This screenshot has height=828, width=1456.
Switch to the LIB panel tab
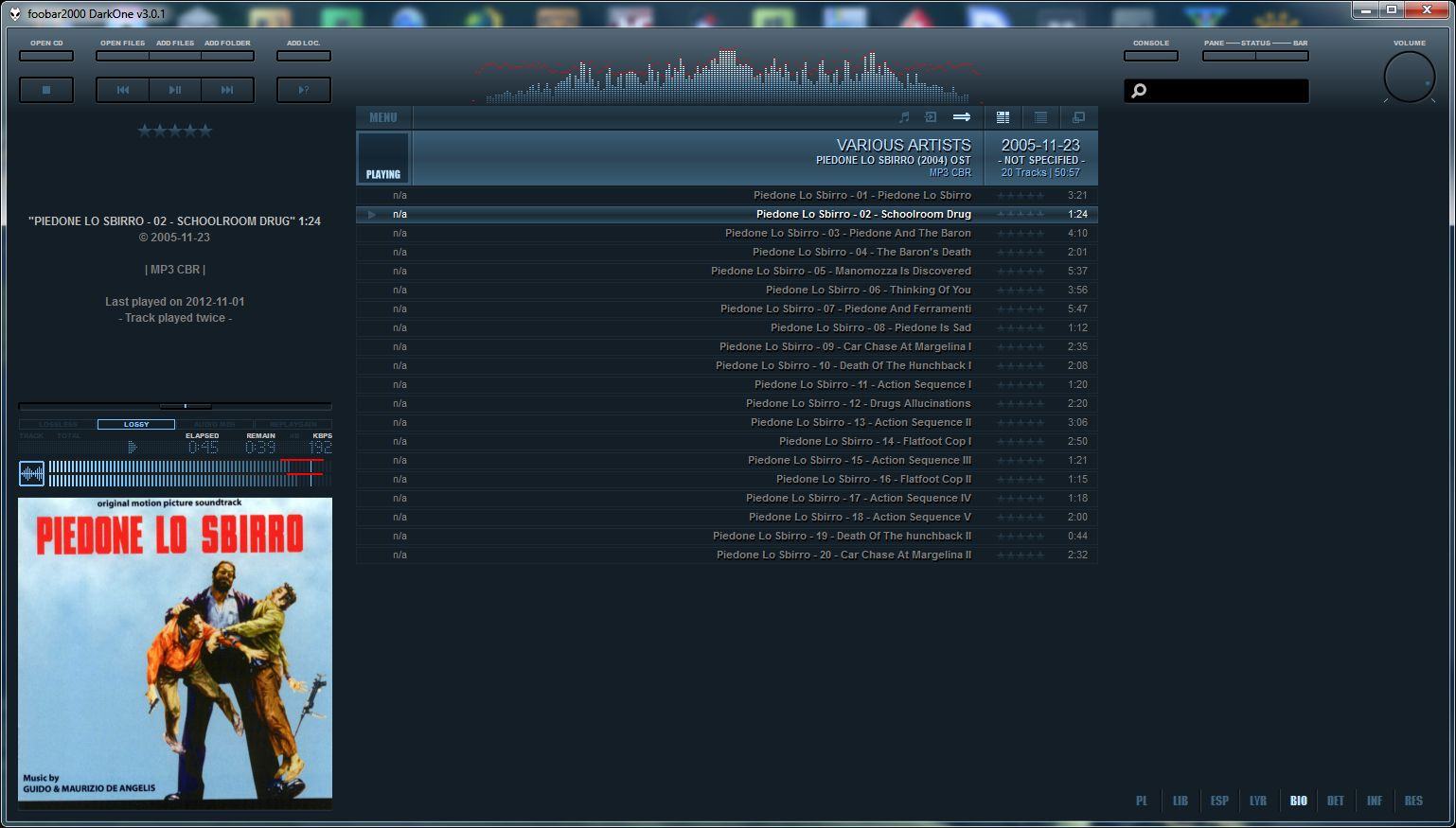coord(1181,801)
